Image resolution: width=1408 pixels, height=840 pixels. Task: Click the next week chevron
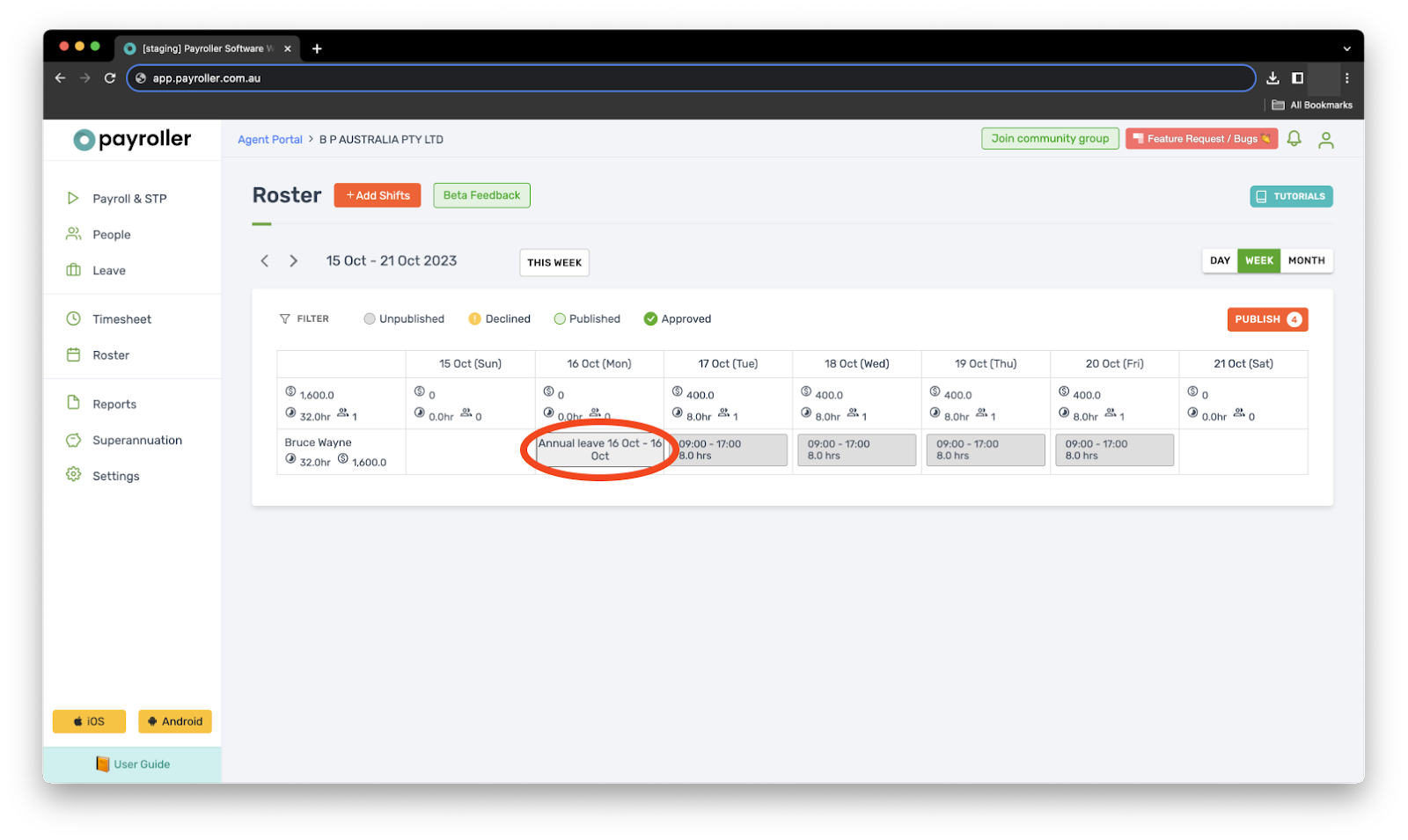[293, 260]
